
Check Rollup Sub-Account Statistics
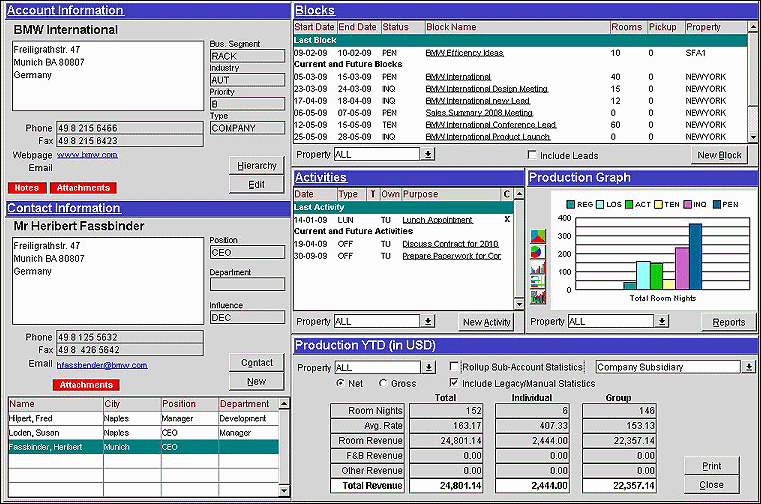(455, 367)
